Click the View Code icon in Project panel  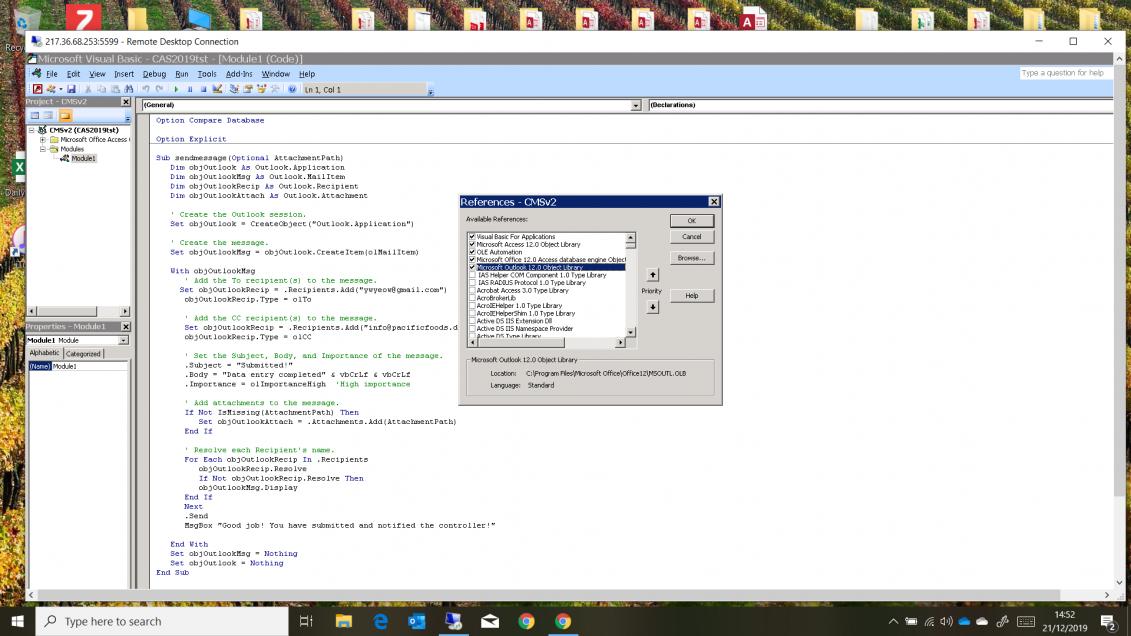click(x=34, y=115)
